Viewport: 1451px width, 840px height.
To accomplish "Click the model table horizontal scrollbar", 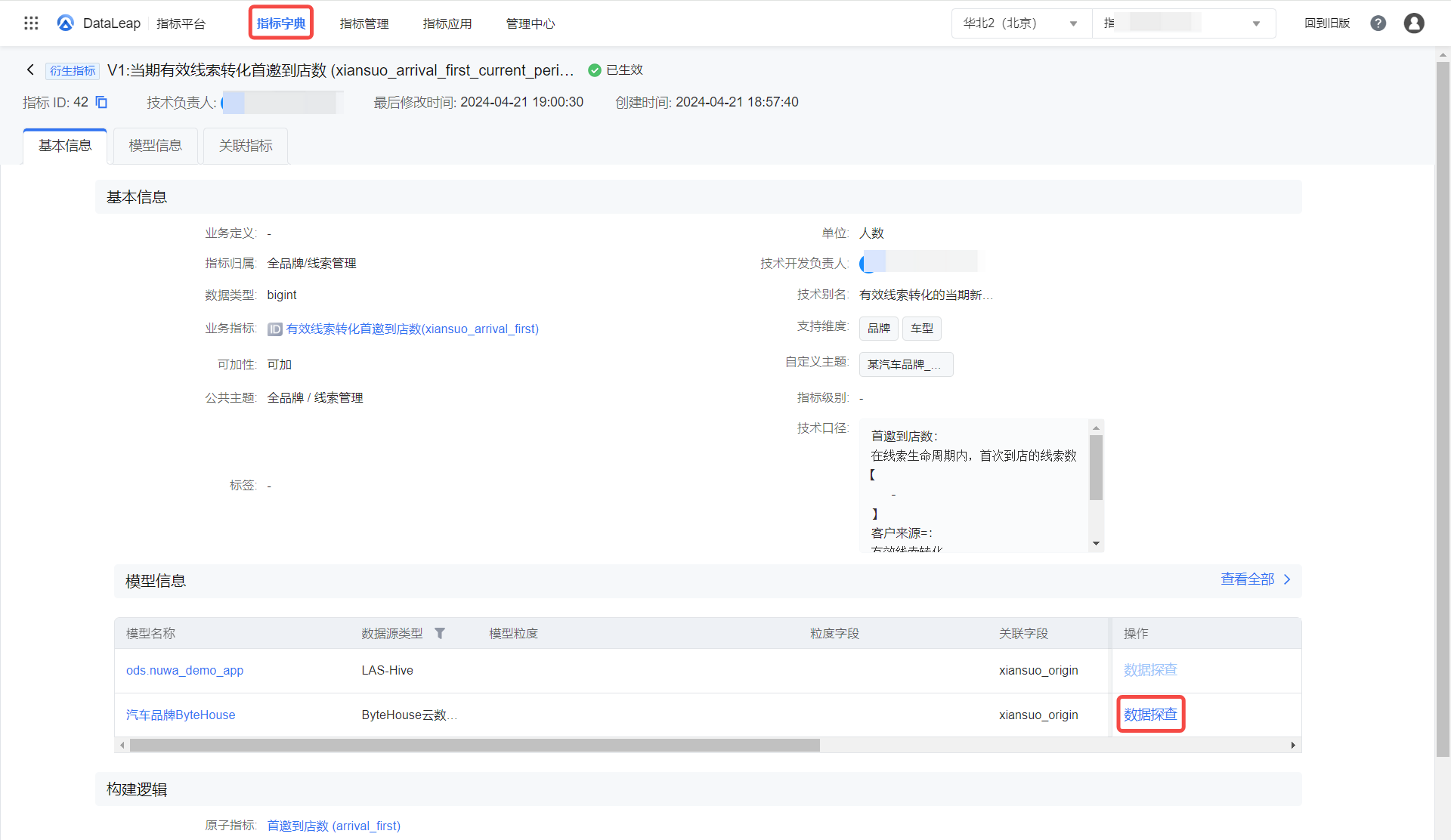I will pyautogui.click(x=475, y=746).
